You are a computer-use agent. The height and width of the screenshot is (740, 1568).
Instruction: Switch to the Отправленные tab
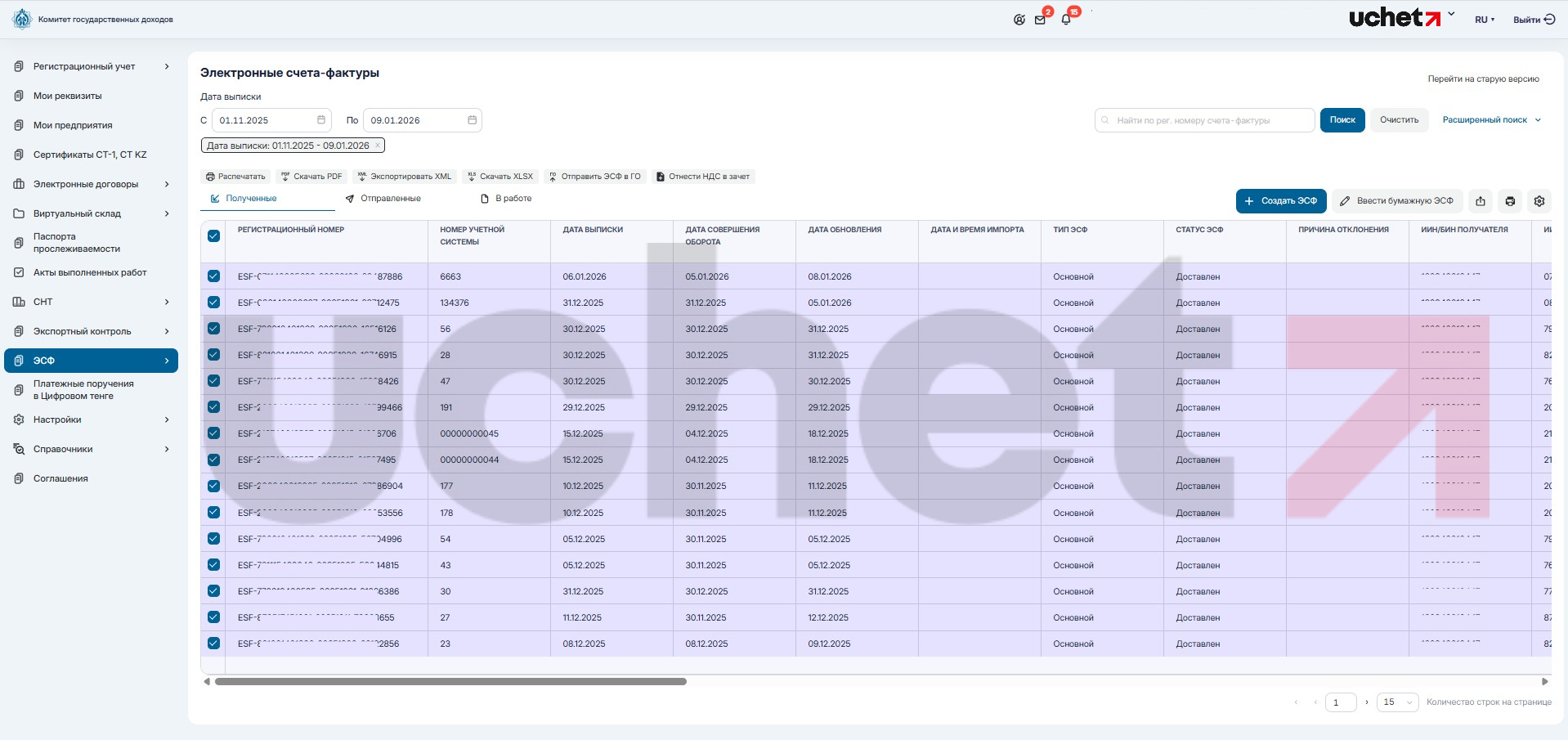point(383,199)
